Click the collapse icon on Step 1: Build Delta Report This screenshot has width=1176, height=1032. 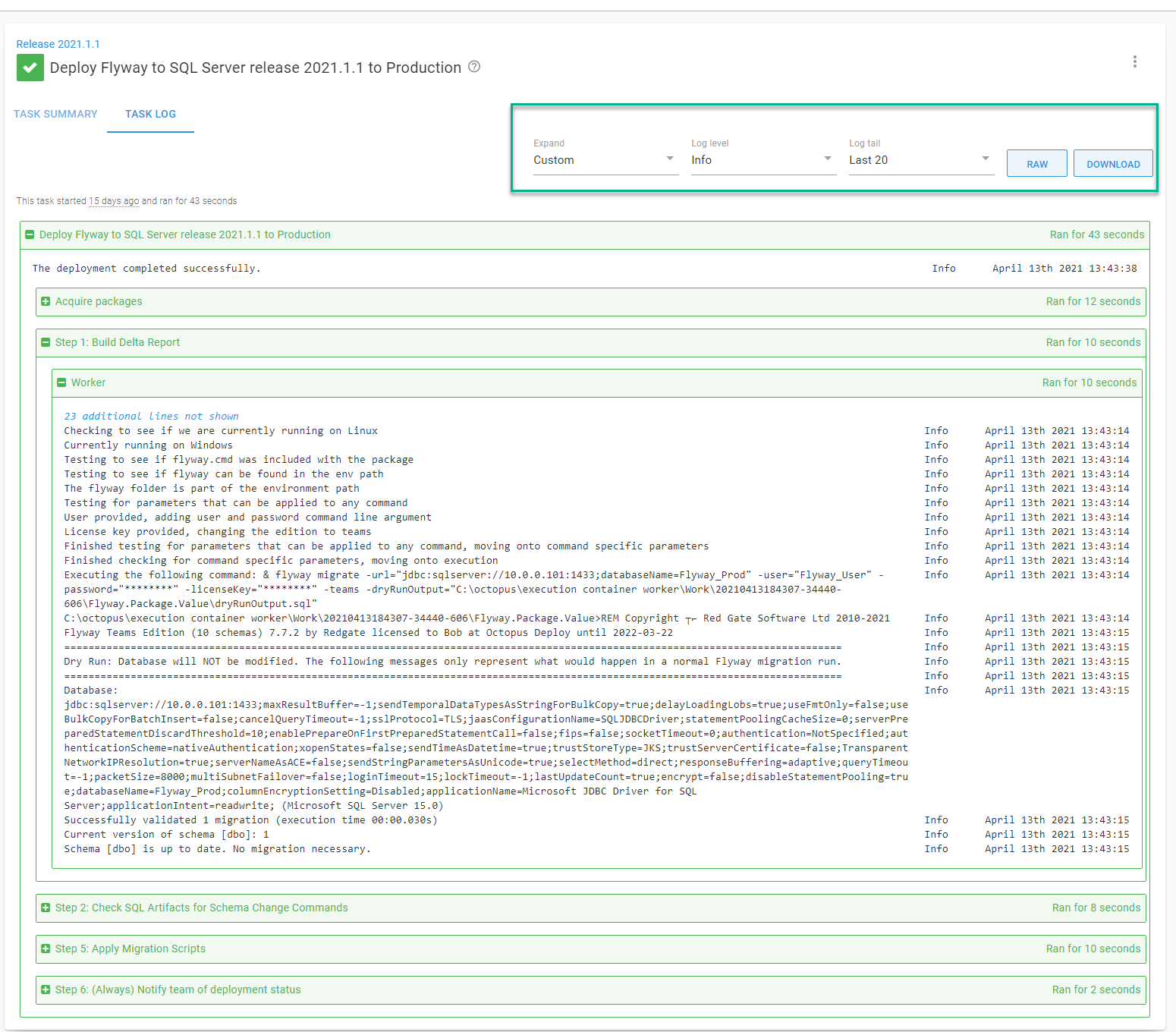click(46, 342)
